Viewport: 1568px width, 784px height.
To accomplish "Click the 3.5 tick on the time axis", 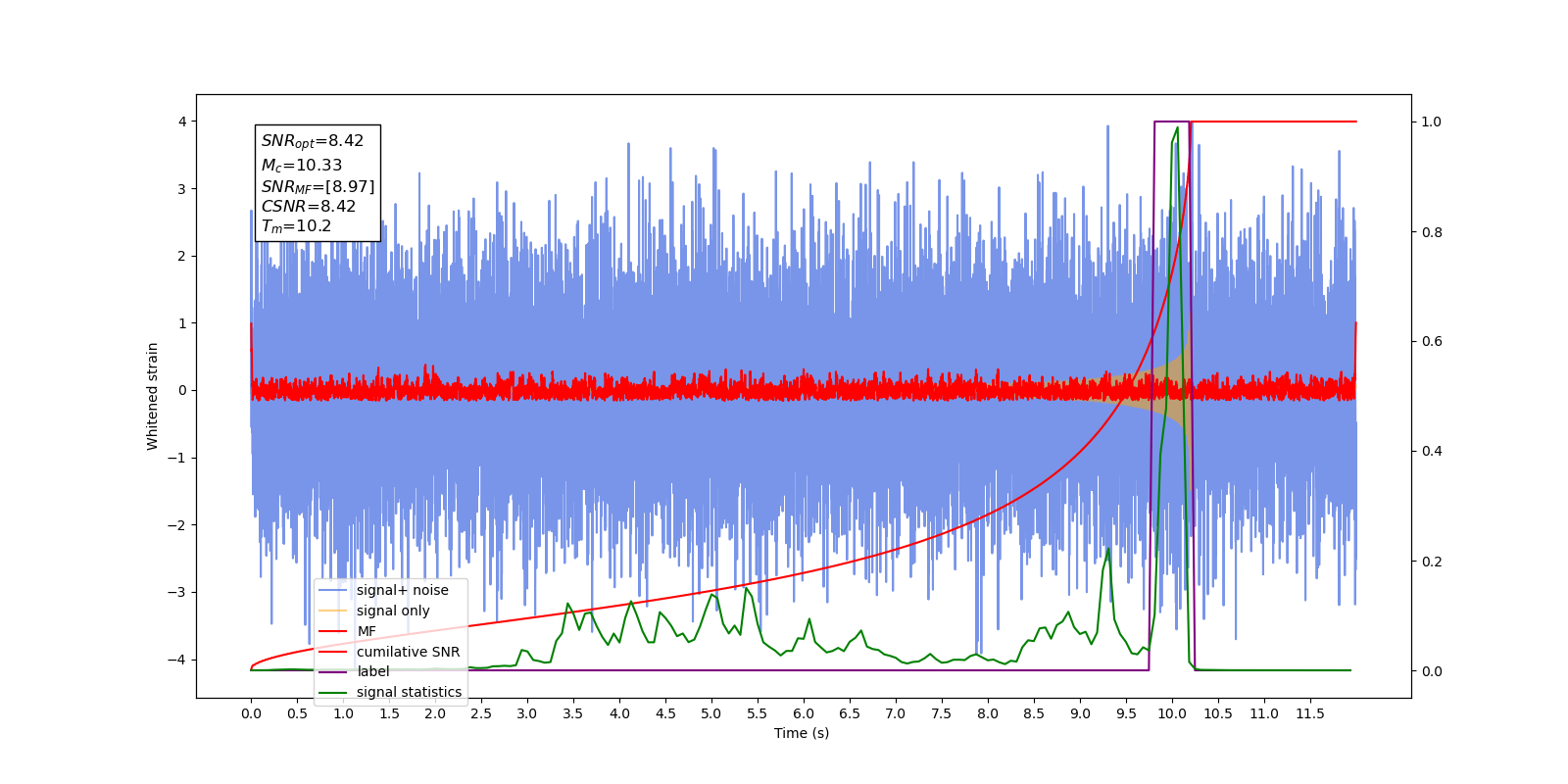I will (x=573, y=713).
